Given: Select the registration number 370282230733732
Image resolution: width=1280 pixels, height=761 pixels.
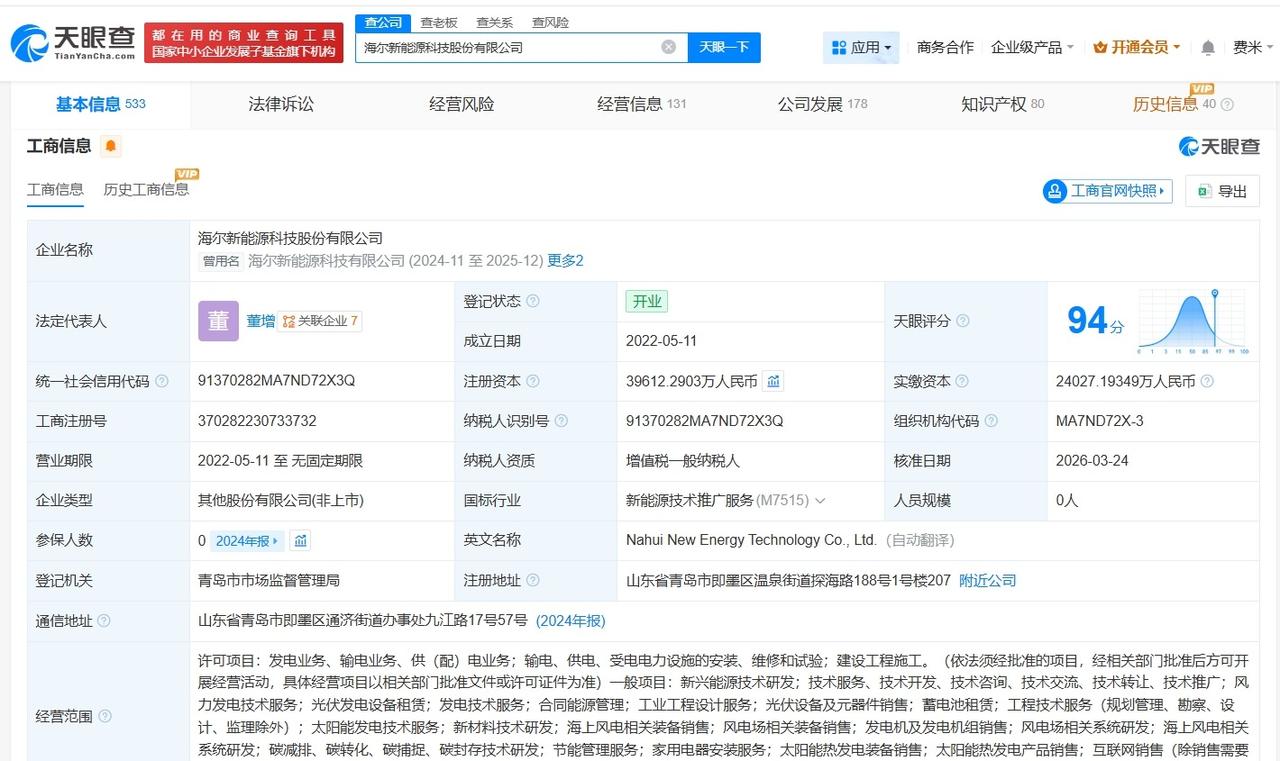Looking at the screenshot, I should click(257, 421).
